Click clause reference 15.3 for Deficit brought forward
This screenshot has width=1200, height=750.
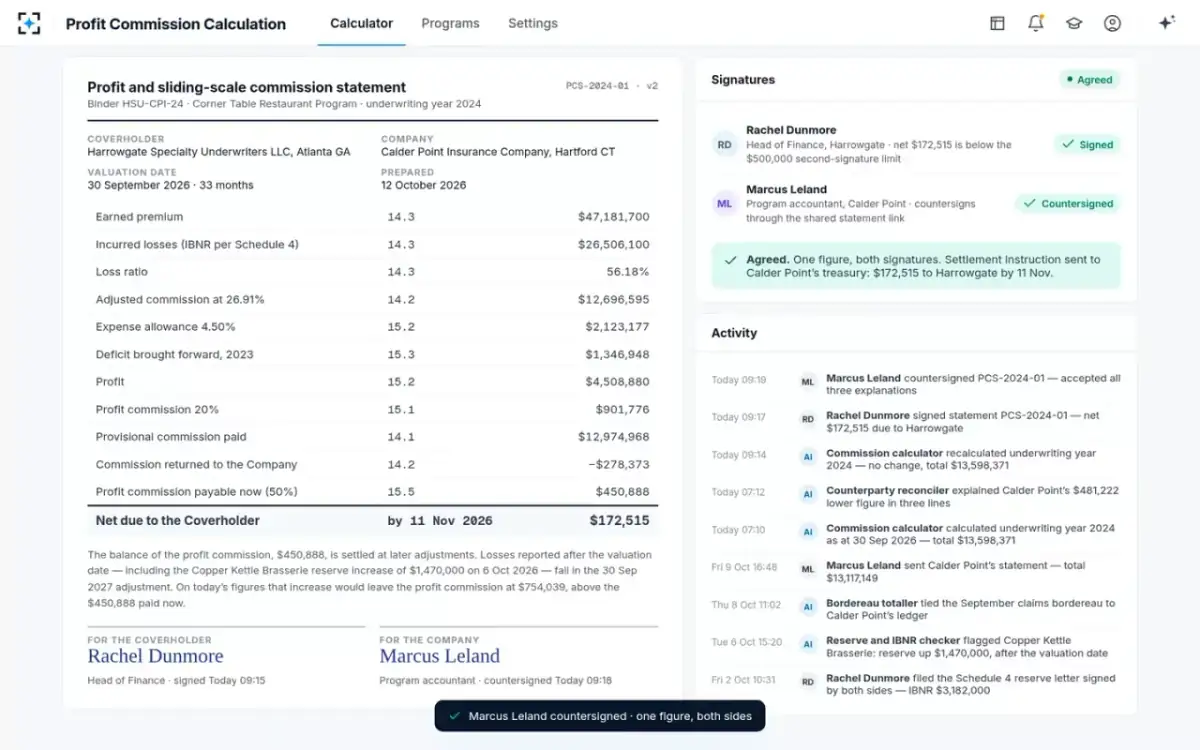click(x=401, y=354)
